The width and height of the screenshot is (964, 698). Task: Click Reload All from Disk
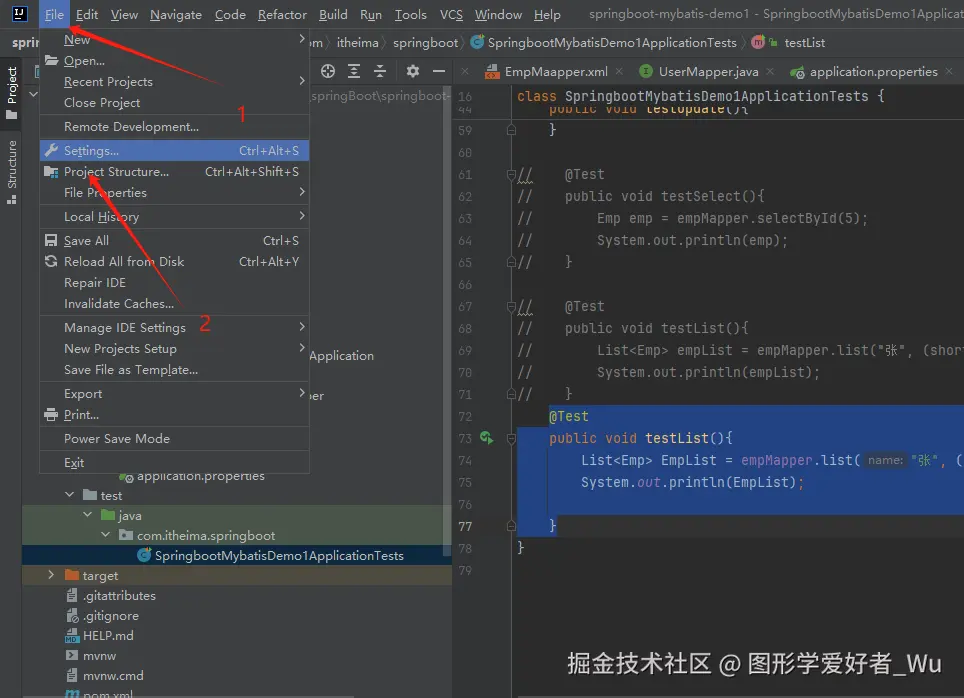(x=175, y=261)
